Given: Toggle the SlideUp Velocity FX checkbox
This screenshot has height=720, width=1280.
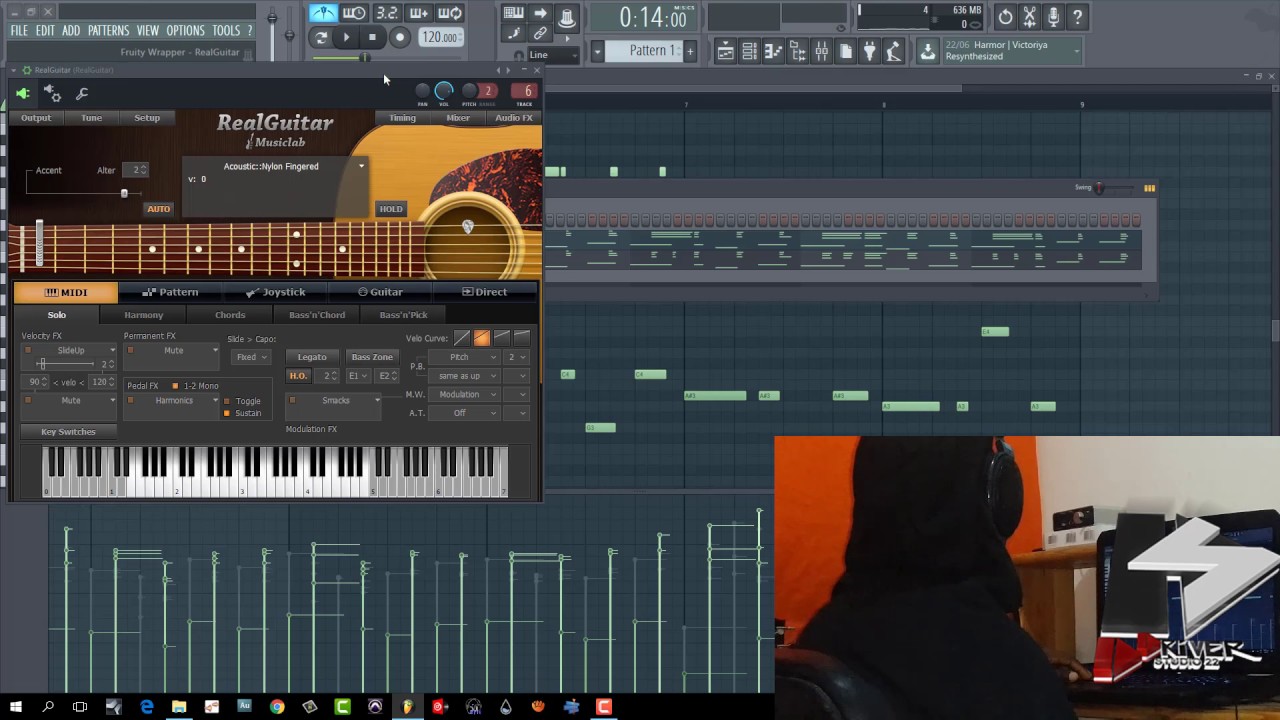Looking at the screenshot, I should pos(28,351).
